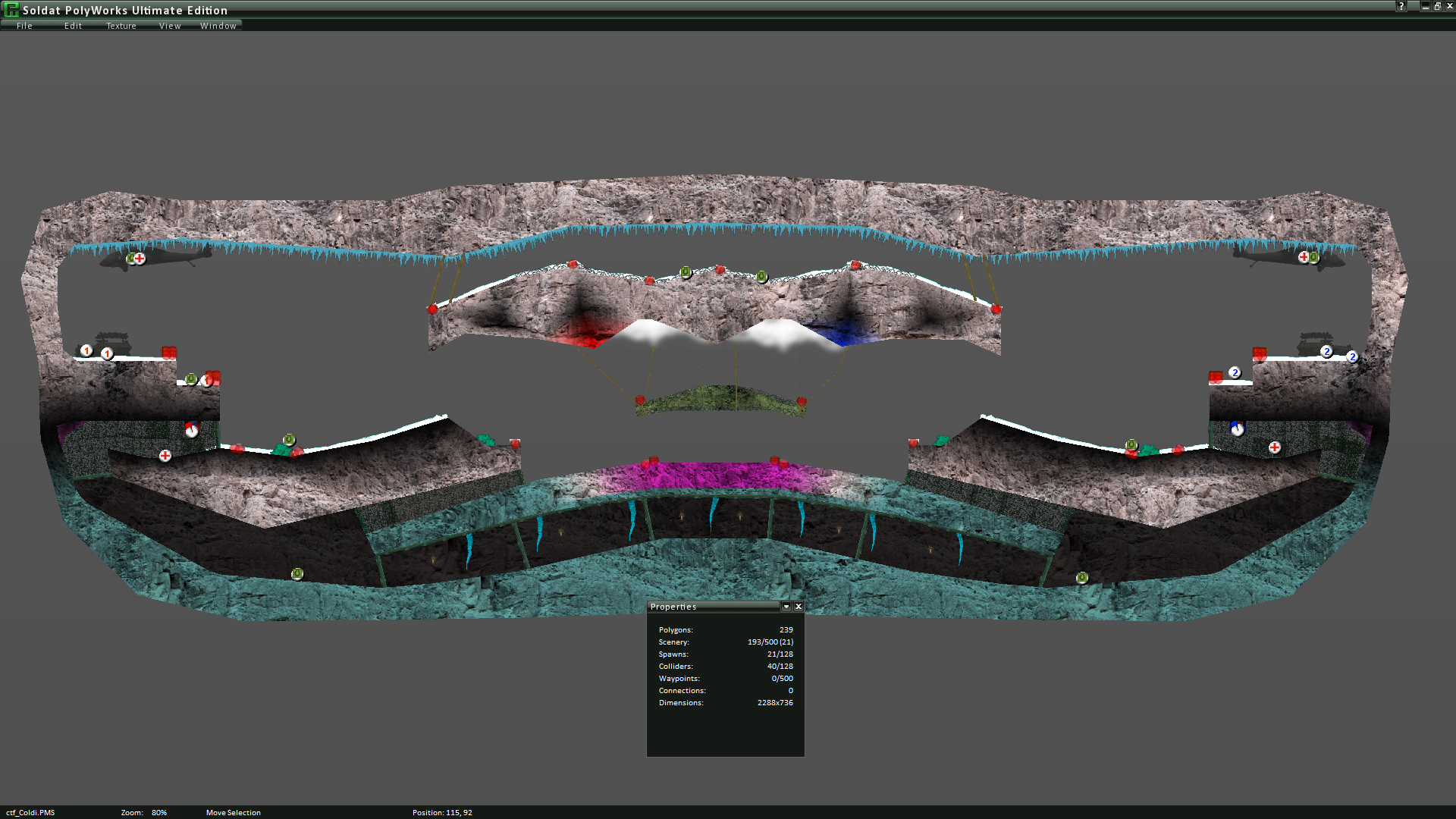Open the File menu

[x=24, y=26]
